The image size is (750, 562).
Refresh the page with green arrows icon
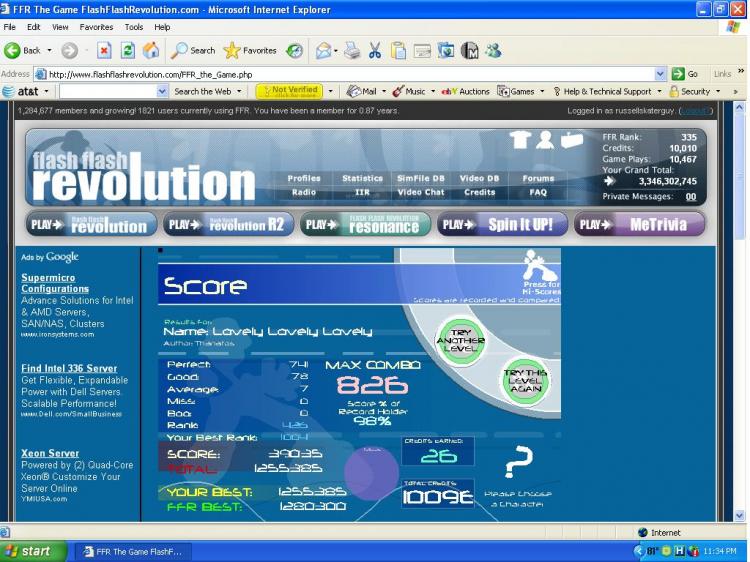pyautogui.click(x=127, y=50)
